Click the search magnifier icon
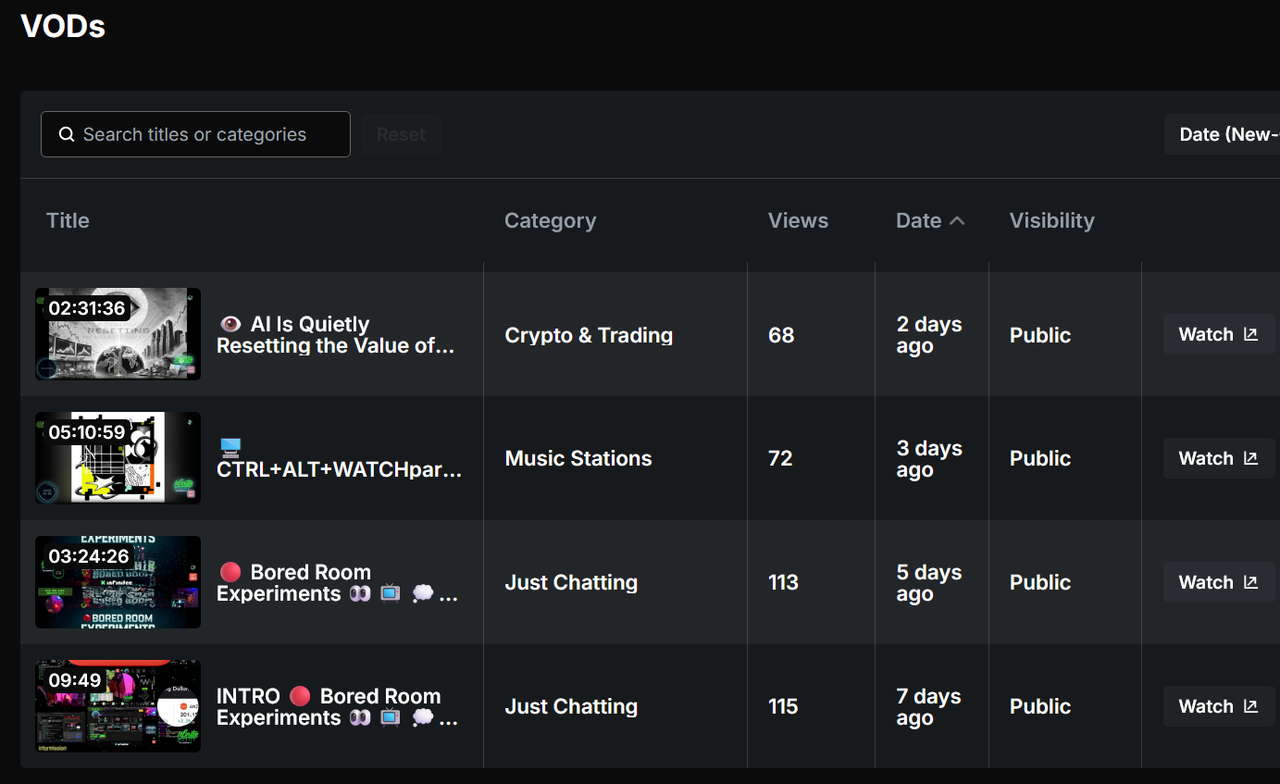 tap(67, 134)
